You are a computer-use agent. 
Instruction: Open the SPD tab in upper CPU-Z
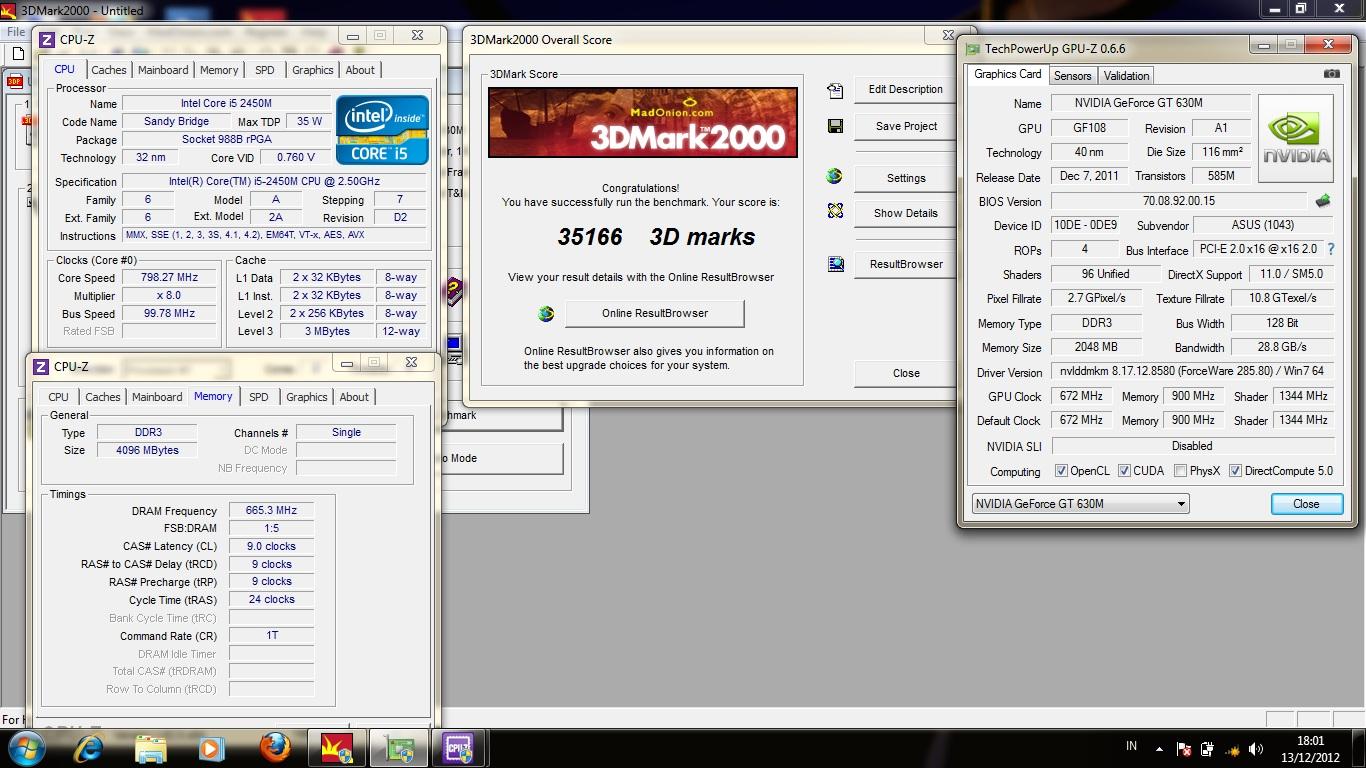(x=264, y=70)
